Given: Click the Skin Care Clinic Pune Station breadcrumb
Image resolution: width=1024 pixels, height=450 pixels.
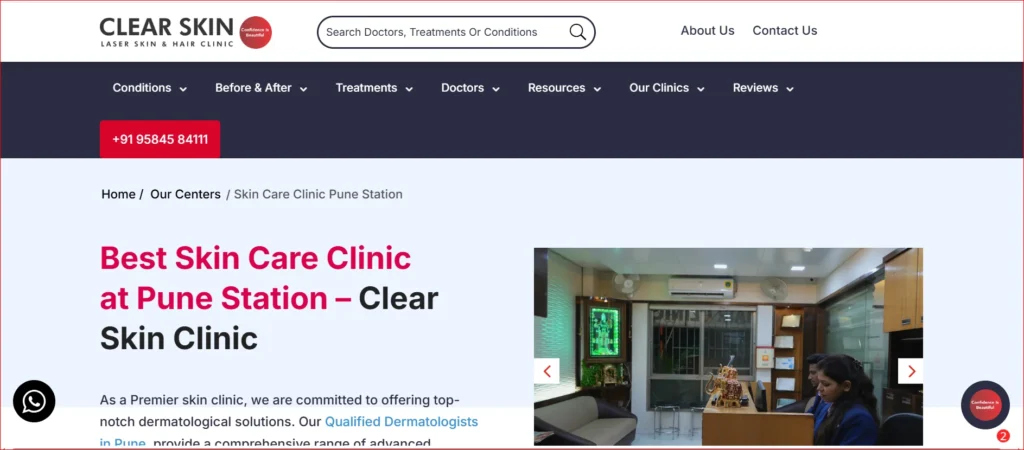Looking at the screenshot, I should (318, 194).
